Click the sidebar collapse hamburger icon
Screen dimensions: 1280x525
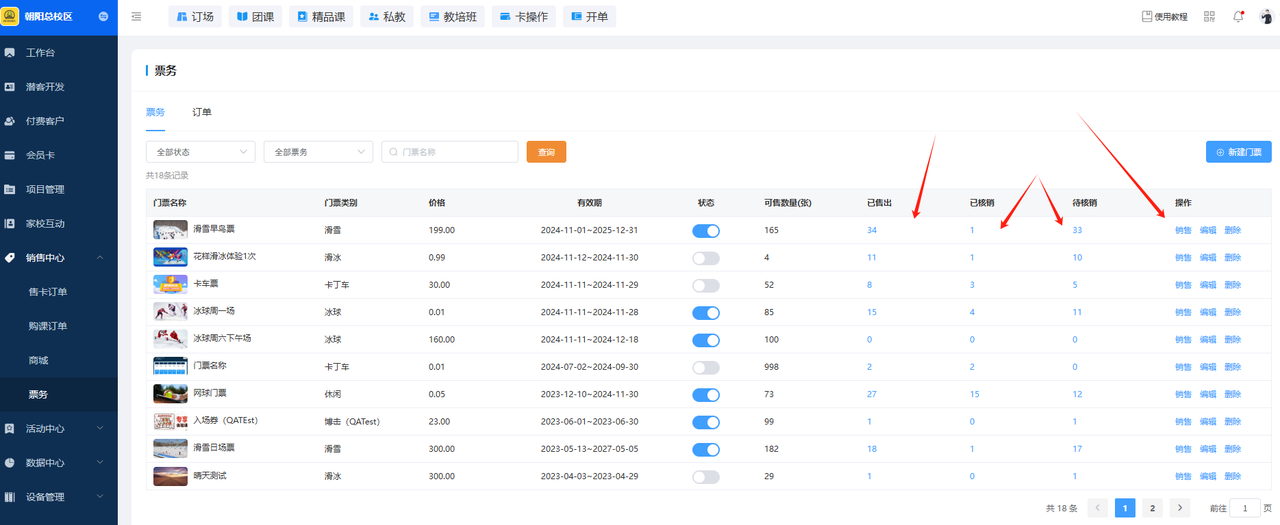click(x=136, y=17)
